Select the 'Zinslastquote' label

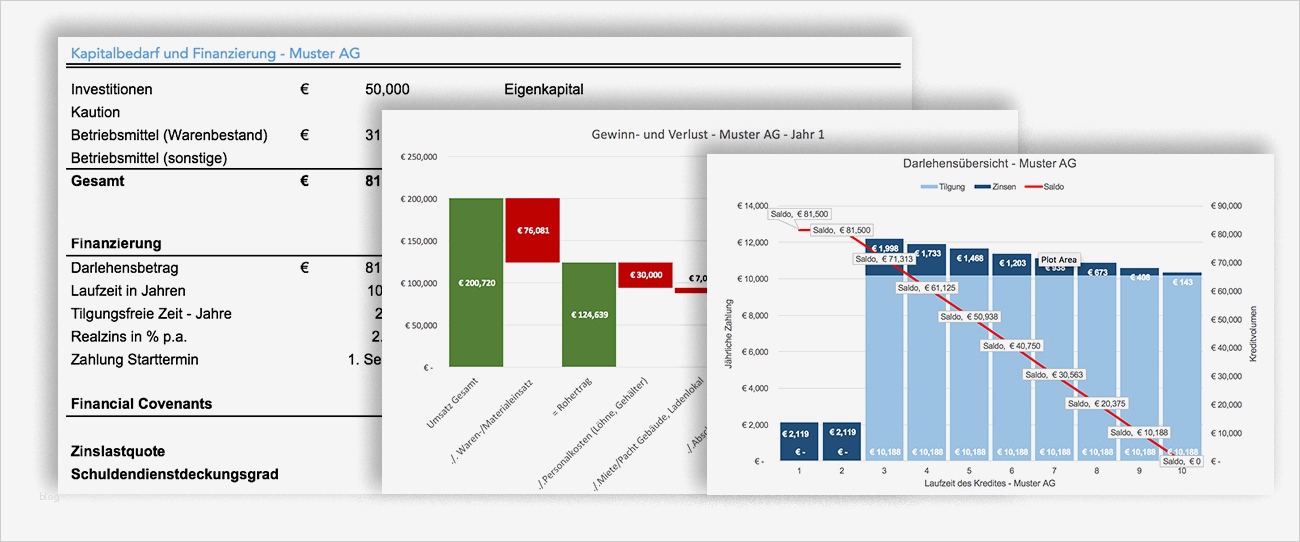coord(118,451)
